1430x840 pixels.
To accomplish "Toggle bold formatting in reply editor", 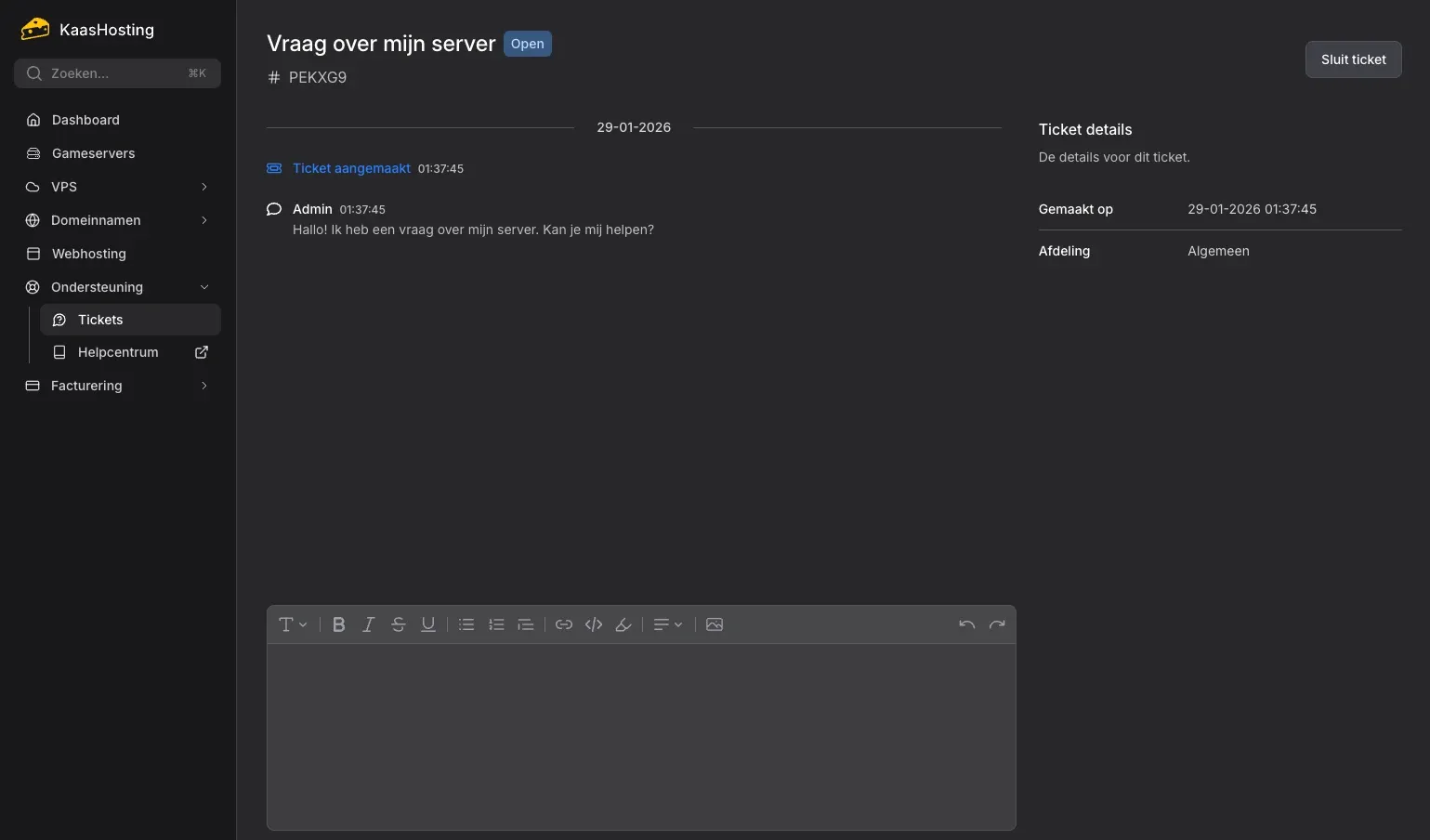I will (339, 624).
